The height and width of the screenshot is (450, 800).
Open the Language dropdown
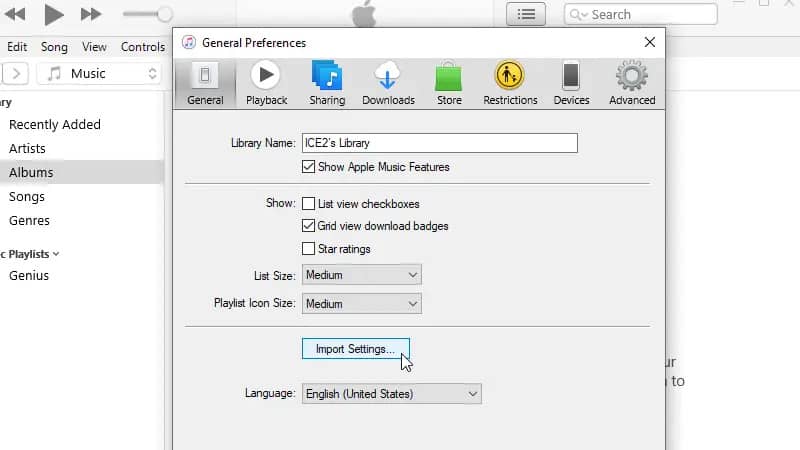pos(391,394)
